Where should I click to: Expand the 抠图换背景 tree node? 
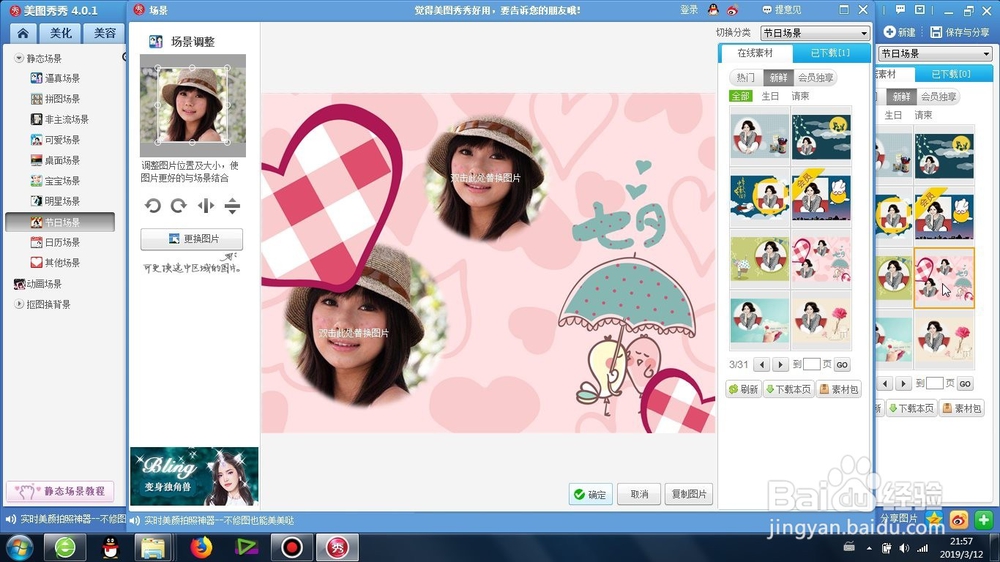(x=19, y=304)
